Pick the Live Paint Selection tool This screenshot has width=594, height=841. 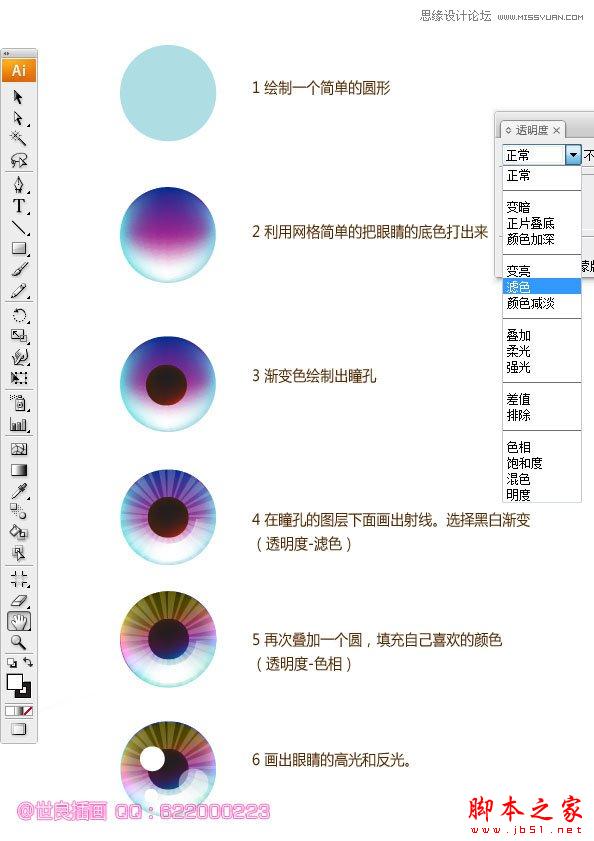(19, 553)
